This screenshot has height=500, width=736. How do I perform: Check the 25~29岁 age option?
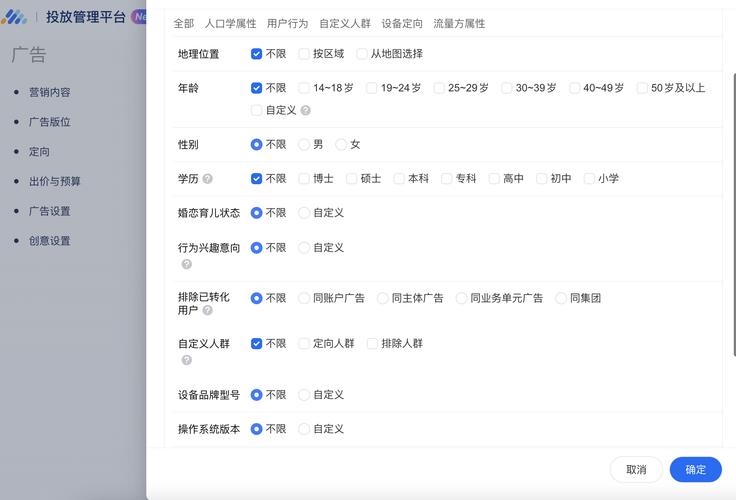pyautogui.click(x=439, y=88)
